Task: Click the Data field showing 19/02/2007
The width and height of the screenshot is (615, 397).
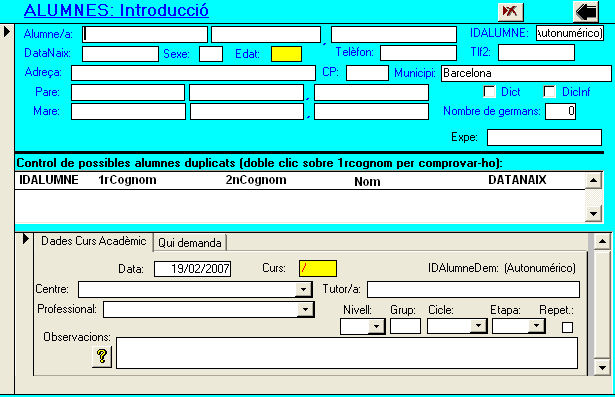Action: tap(193, 269)
